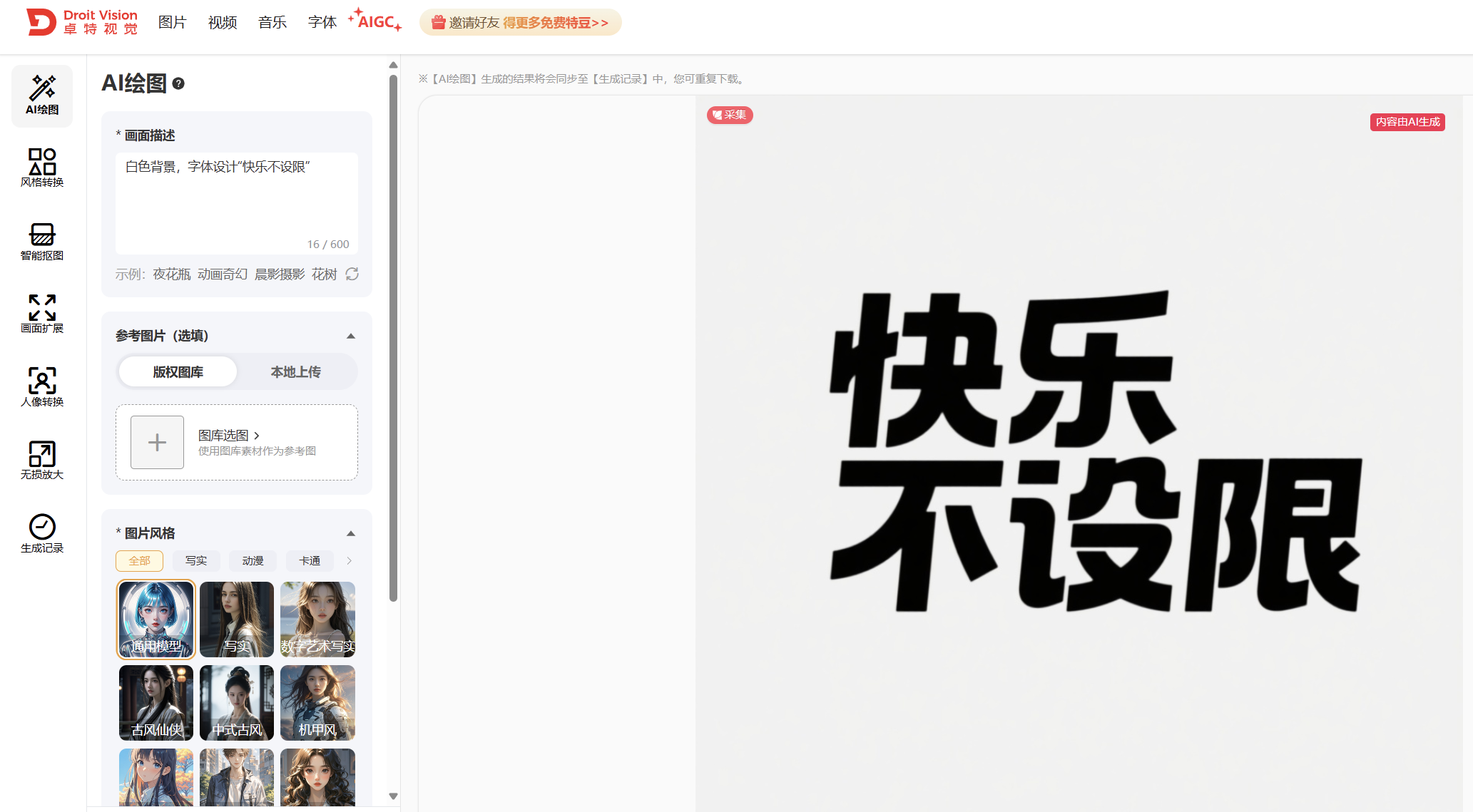Show more style filters with the right arrow

click(x=349, y=560)
